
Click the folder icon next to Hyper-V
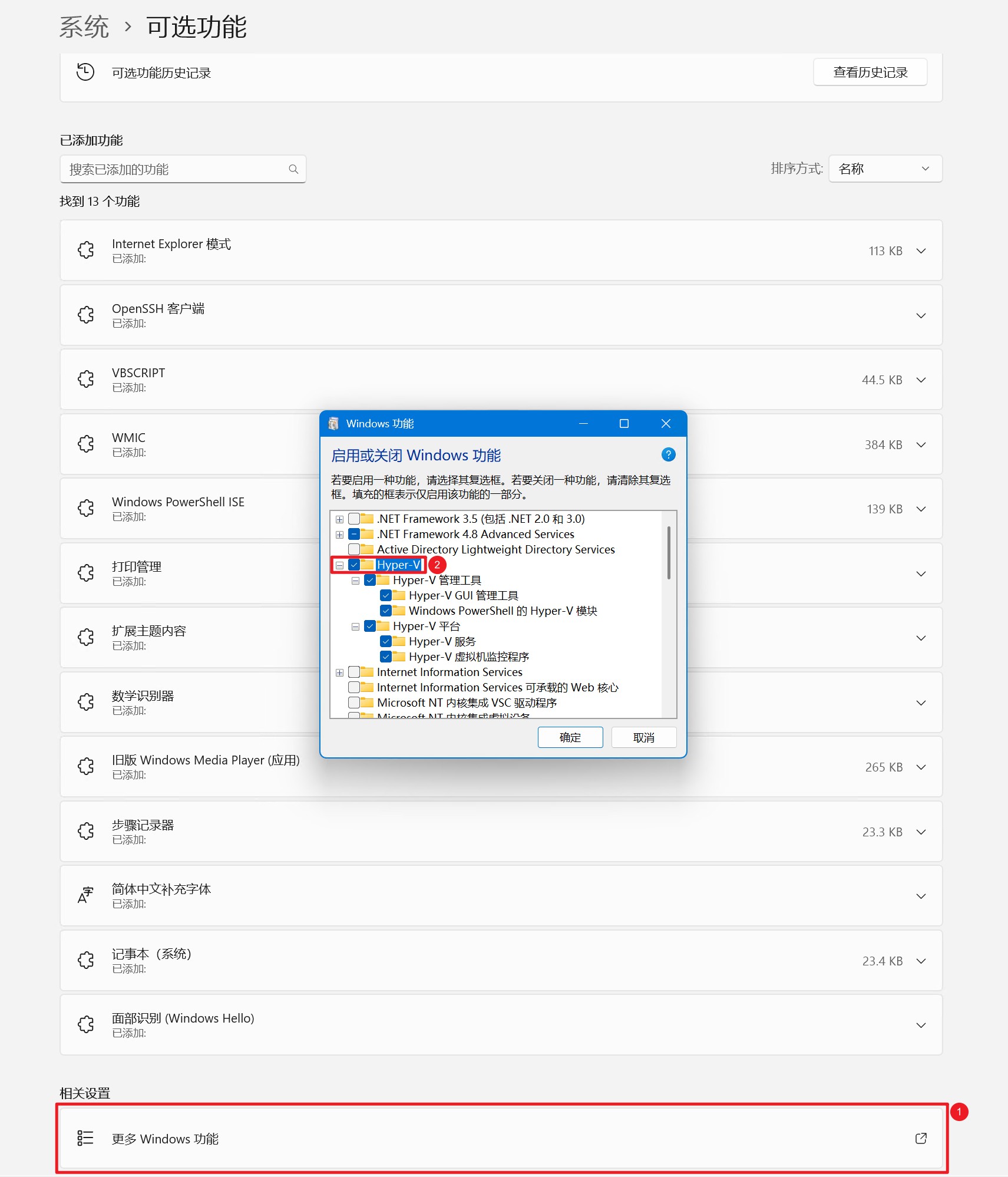point(367,565)
